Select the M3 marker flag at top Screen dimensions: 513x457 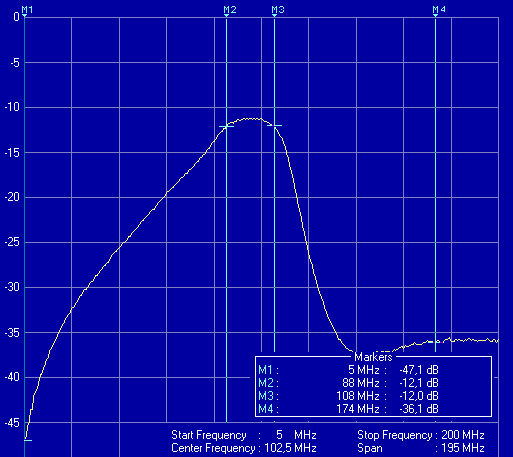click(278, 10)
